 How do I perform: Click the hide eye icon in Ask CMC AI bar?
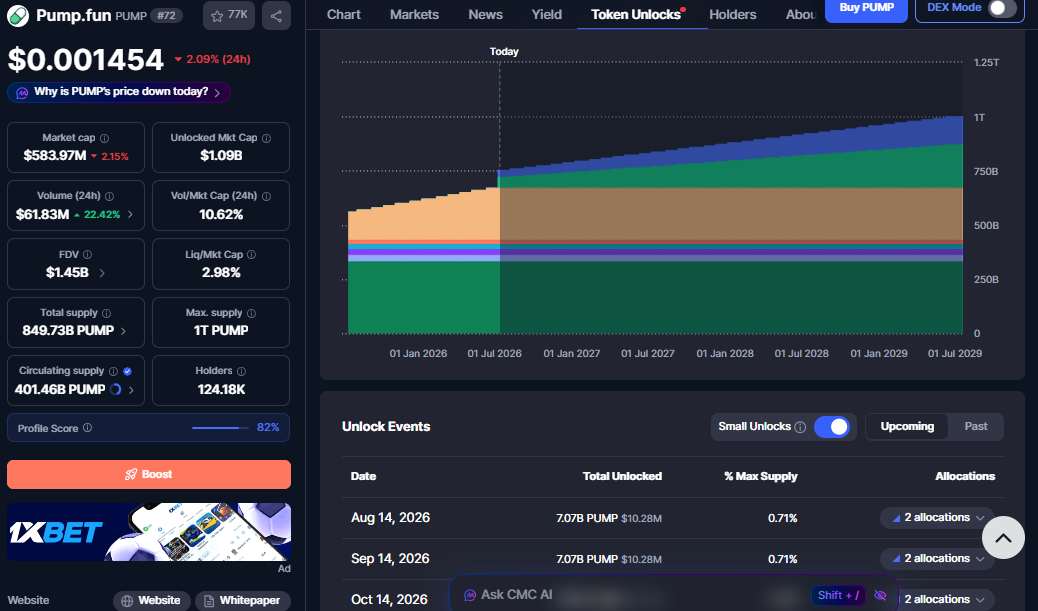(x=880, y=595)
